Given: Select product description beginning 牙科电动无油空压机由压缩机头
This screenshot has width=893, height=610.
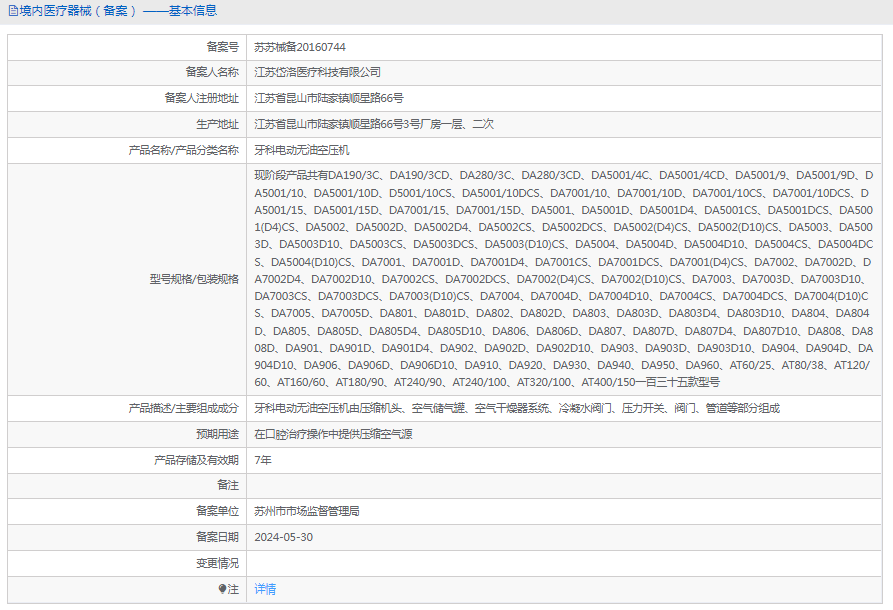Looking at the screenshot, I should coord(517,408).
